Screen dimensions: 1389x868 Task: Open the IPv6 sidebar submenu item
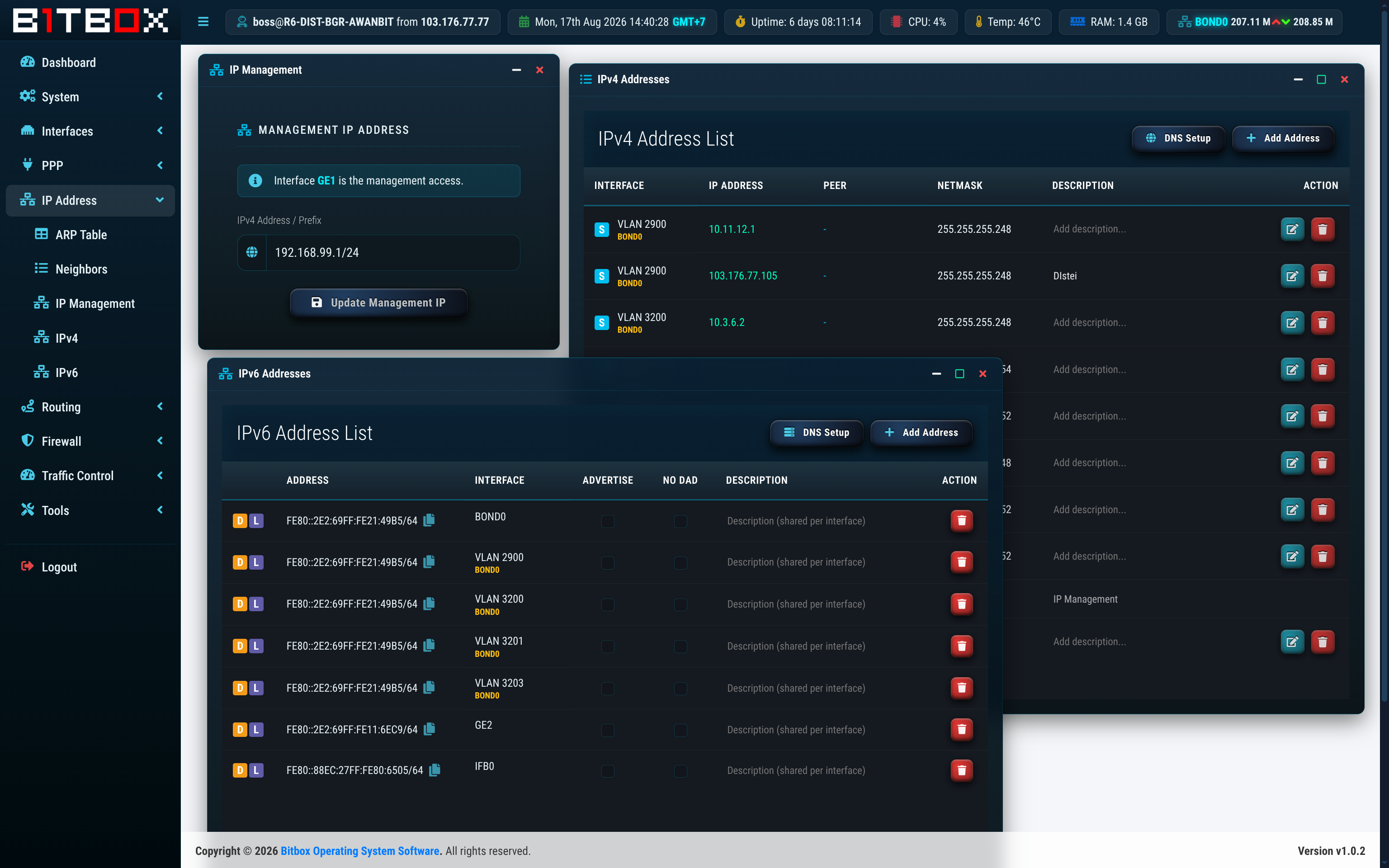(90, 372)
